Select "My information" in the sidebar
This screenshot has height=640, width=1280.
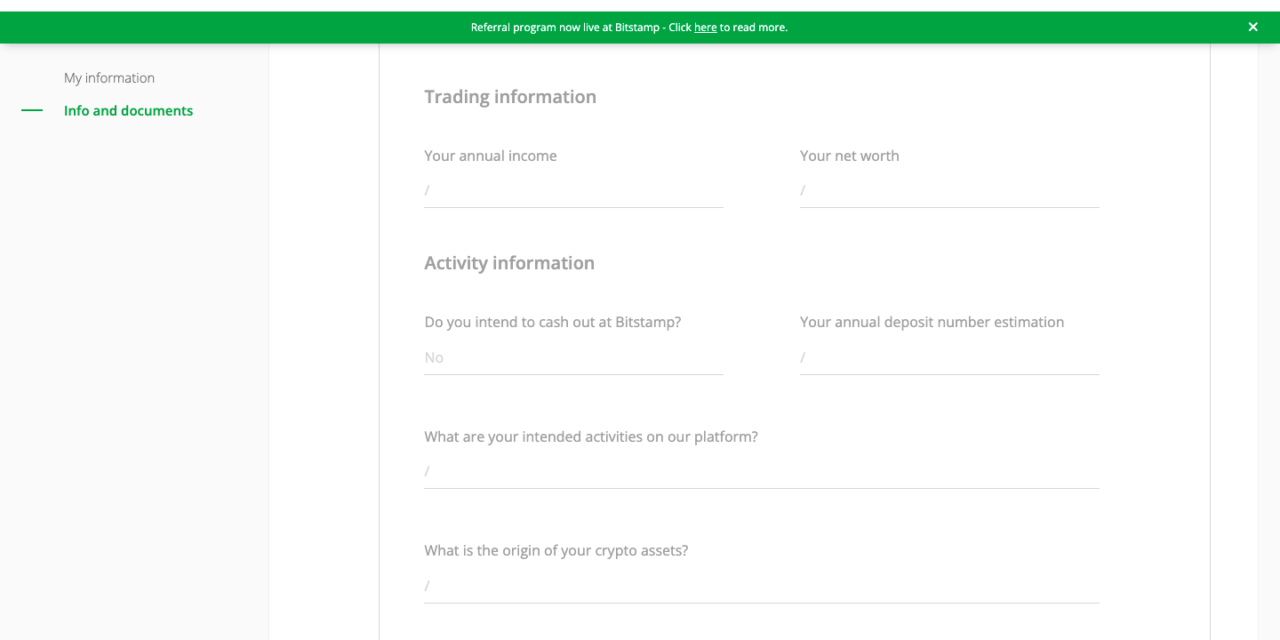[x=109, y=77]
